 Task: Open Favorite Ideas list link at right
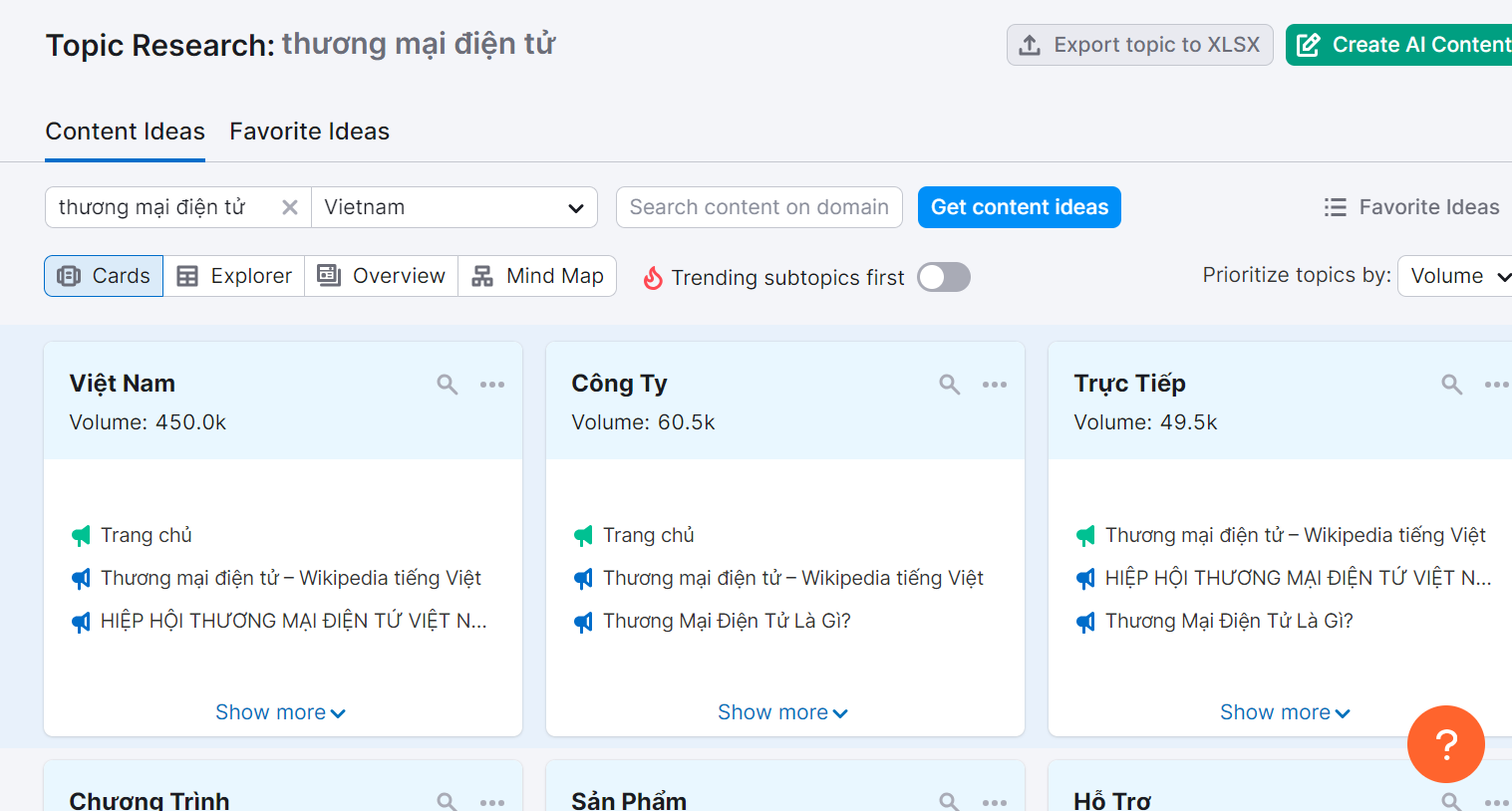pos(1411,207)
